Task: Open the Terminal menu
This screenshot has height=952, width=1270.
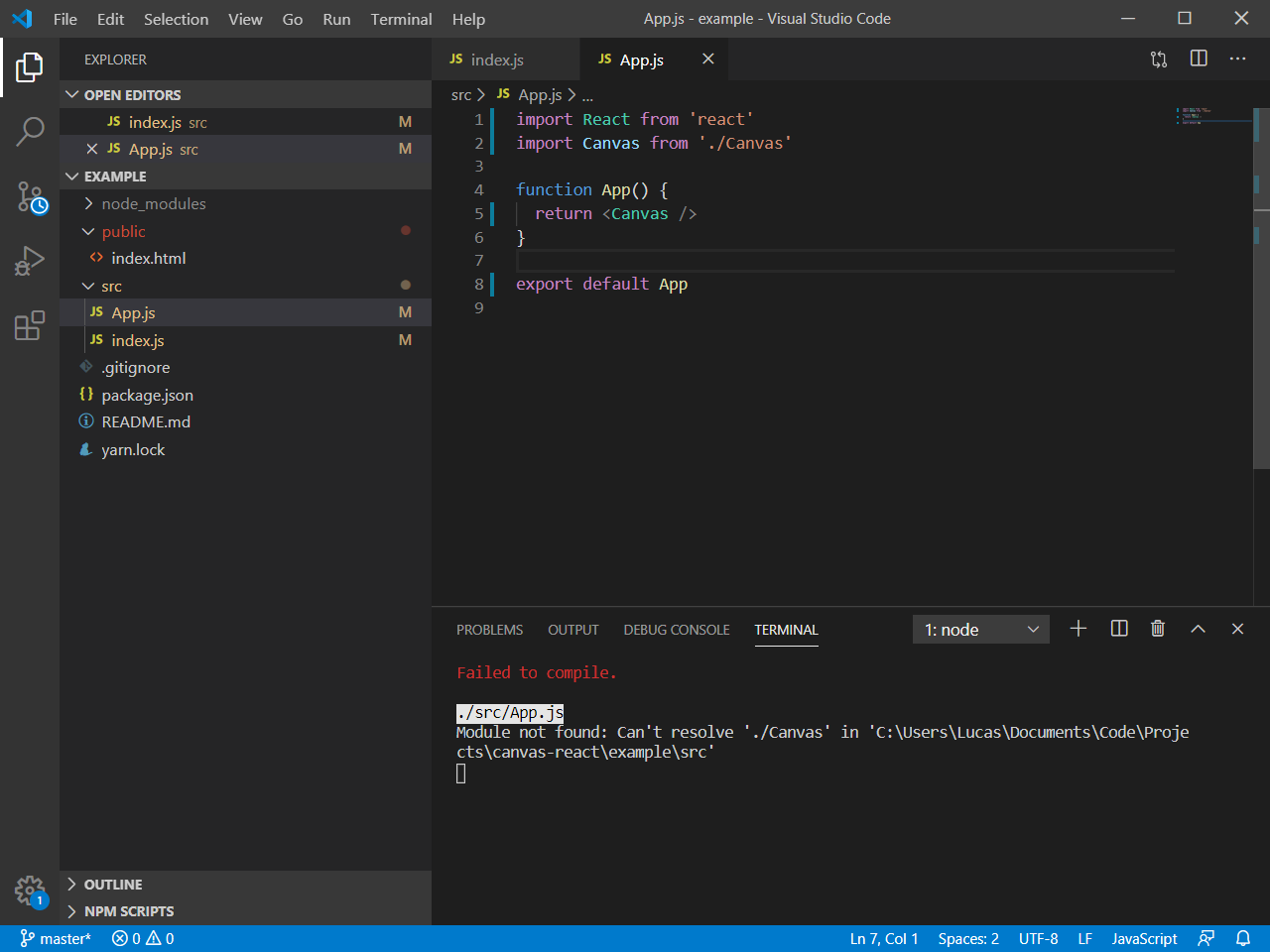Action: 401,19
